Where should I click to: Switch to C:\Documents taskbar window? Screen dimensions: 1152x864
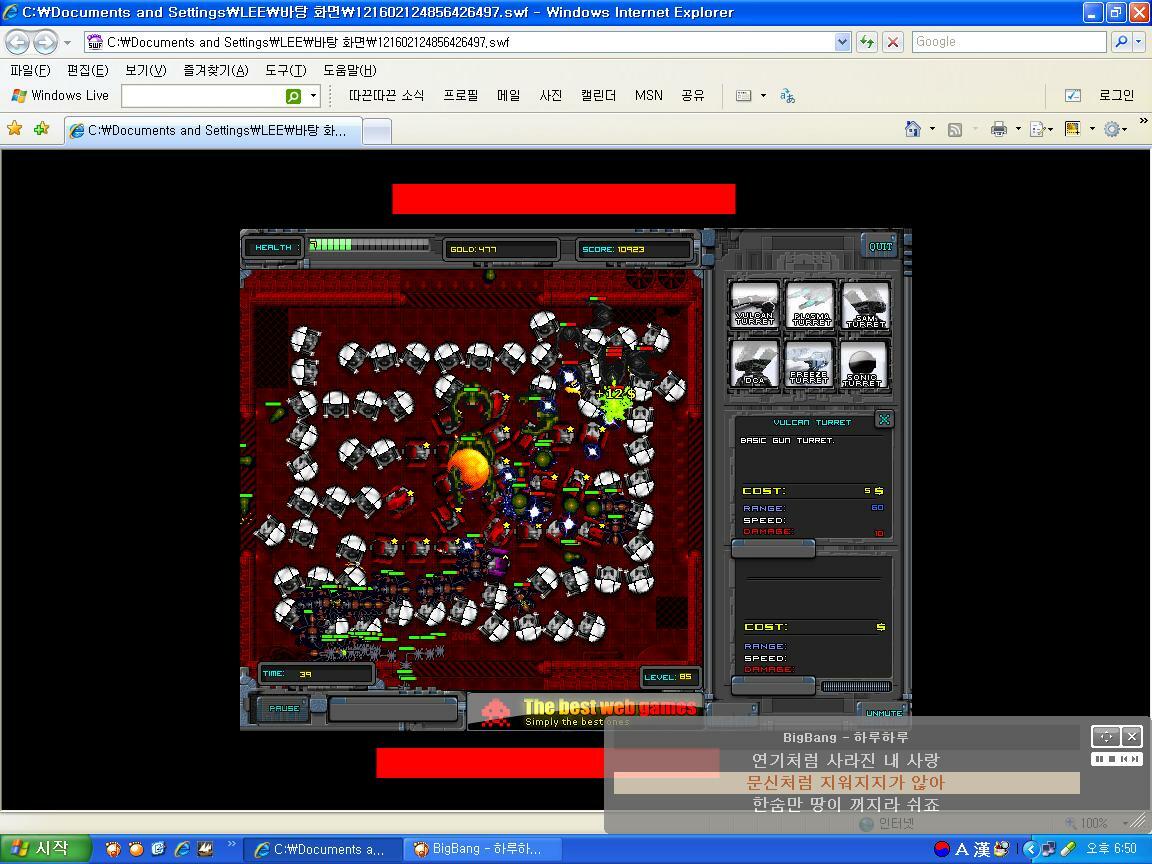pos(323,849)
